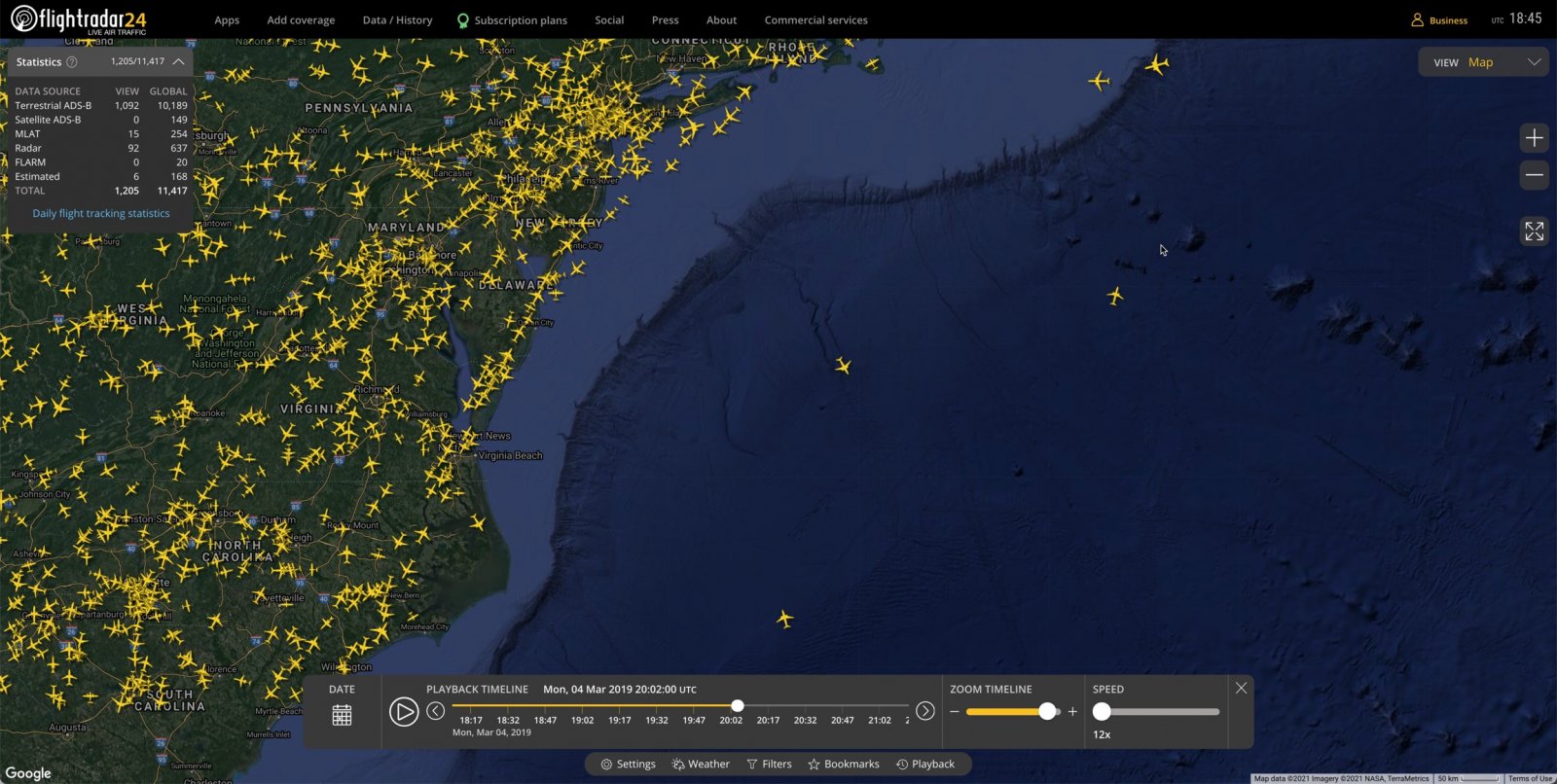Open the Apps menu
Screen dimensions: 1557x784
click(x=227, y=20)
